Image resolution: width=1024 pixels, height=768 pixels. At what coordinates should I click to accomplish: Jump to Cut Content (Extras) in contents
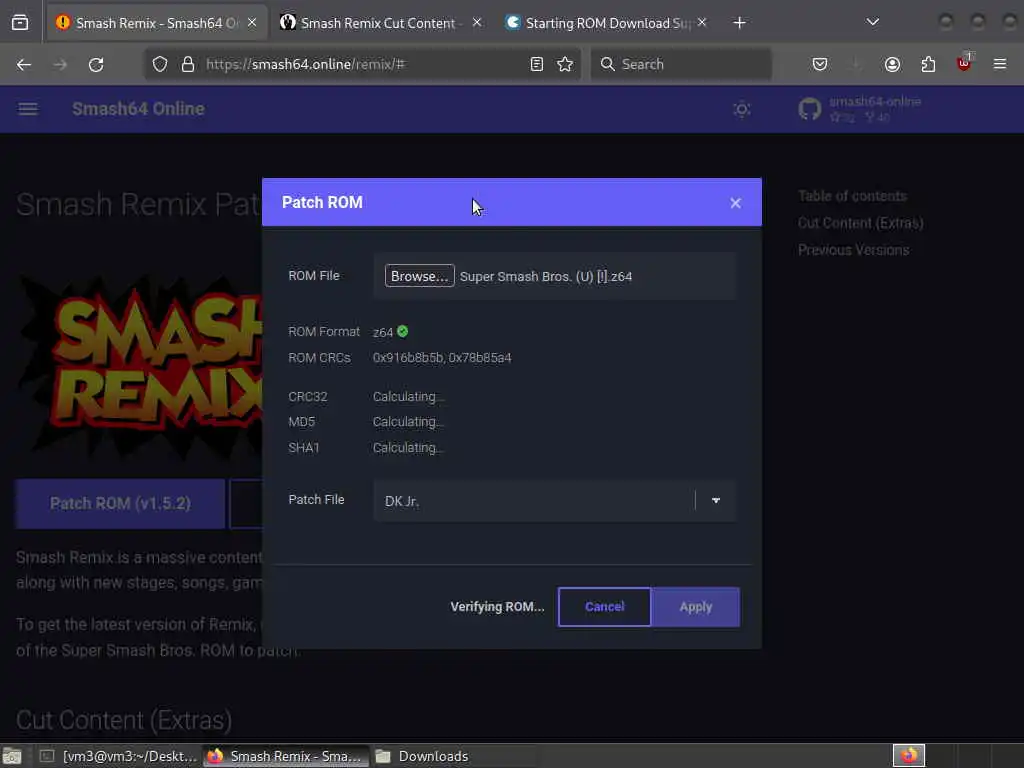click(x=860, y=223)
